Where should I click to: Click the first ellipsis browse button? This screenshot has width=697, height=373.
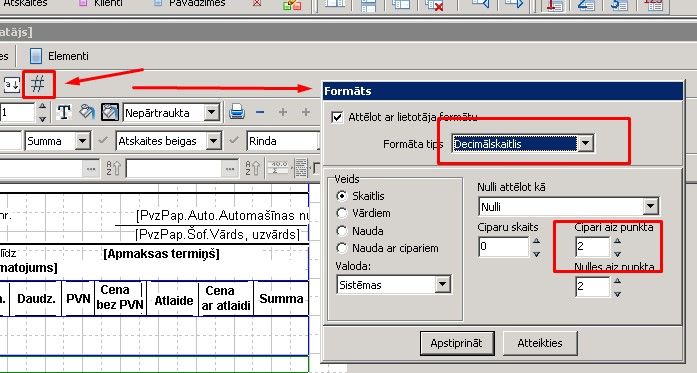[x=91, y=169]
